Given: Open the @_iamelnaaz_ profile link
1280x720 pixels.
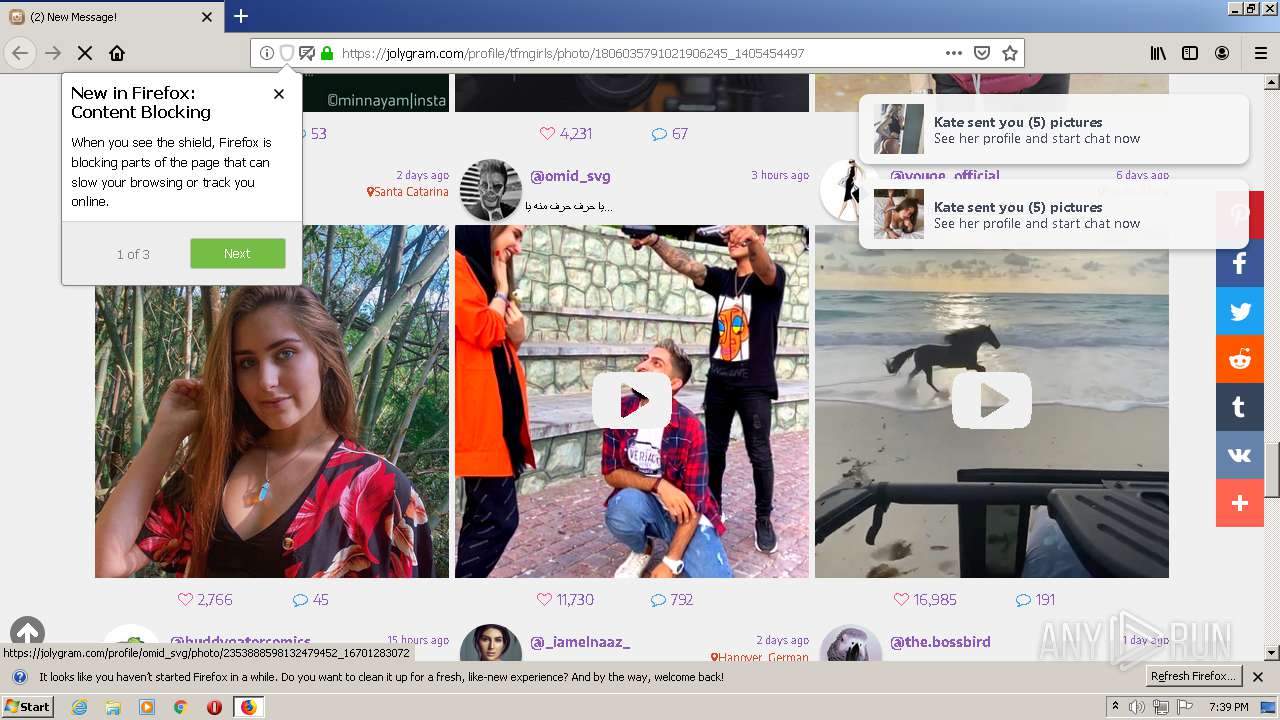Looking at the screenshot, I should point(580,642).
